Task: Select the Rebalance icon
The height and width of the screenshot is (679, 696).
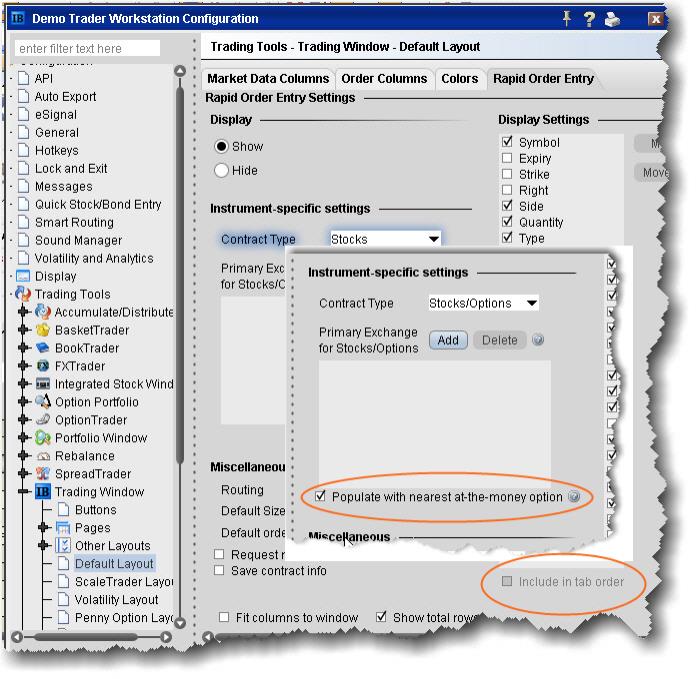Action: coord(43,456)
